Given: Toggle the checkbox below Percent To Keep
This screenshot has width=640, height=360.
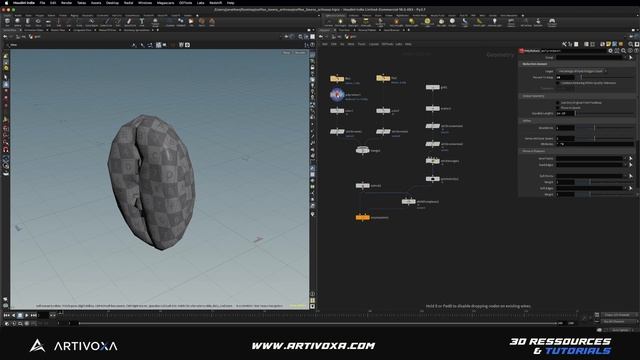Looking at the screenshot, I should tap(558, 83).
